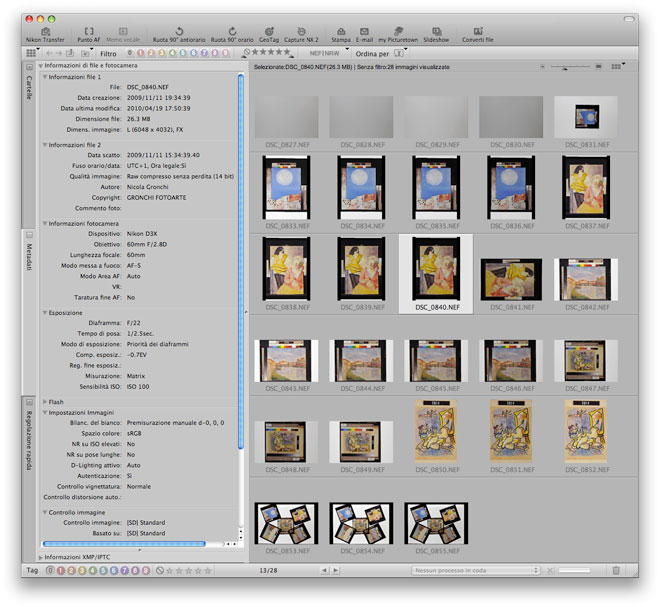
Task: Open the thumbnail layout options dropdown top right
Action: pyautogui.click(x=617, y=67)
